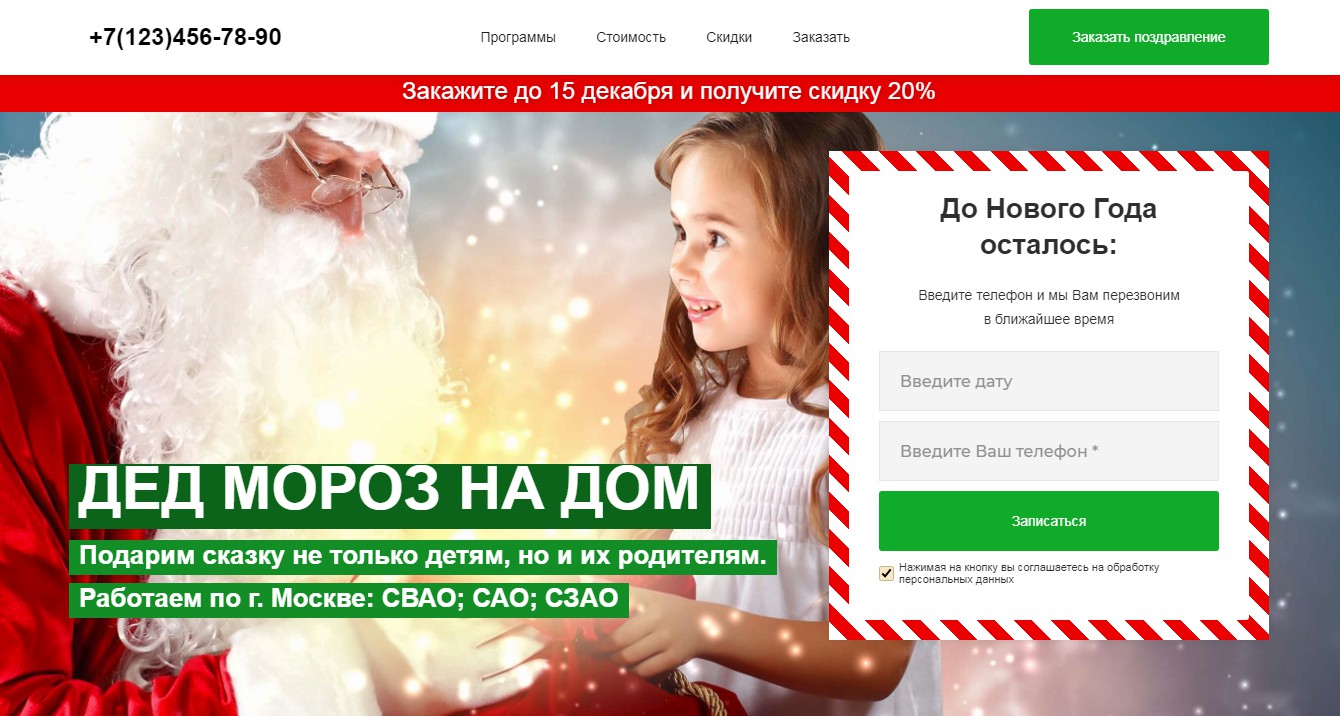Select Заказать in the top navigation
The height and width of the screenshot is (716, 1340).
tap(821, 37)
